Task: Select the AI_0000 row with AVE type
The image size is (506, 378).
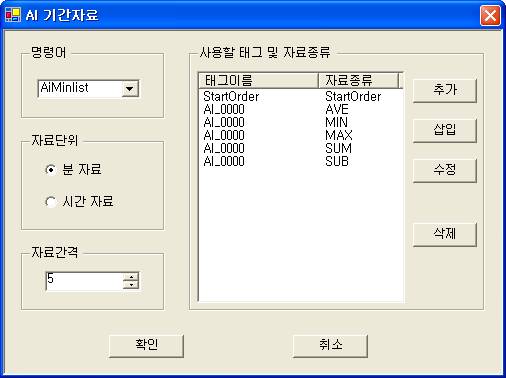Action: pos(301,109)
